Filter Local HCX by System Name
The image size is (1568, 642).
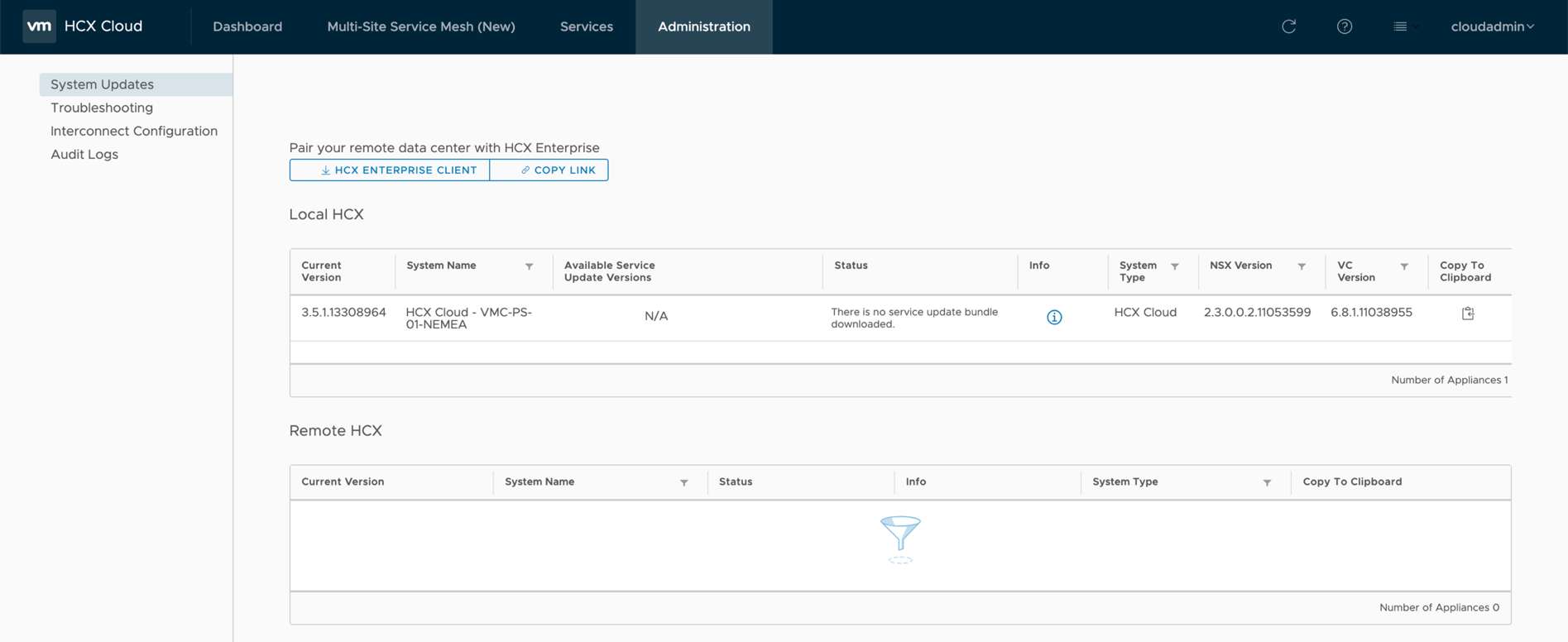click(529, 266)
